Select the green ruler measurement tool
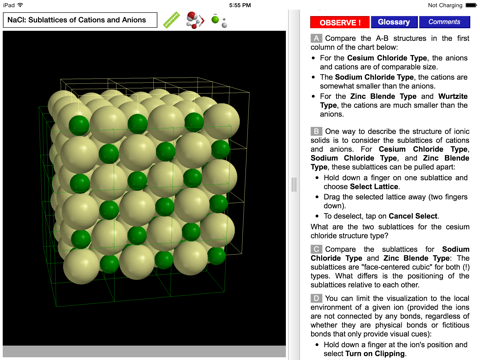Image resolution: width=480 pixels, height=360 pixels. [171, 20]
